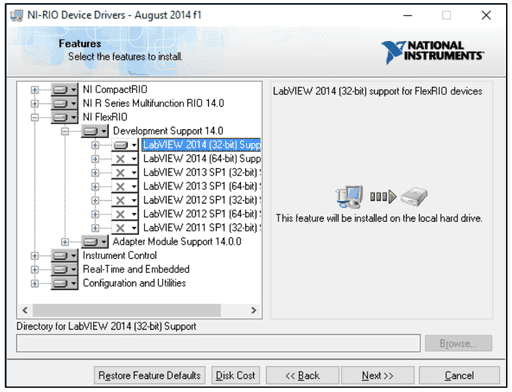The width and height of the screenshot is (512, 392).
Task: Collapse the Development Support 14.0 node
Action: coord(65,131)
